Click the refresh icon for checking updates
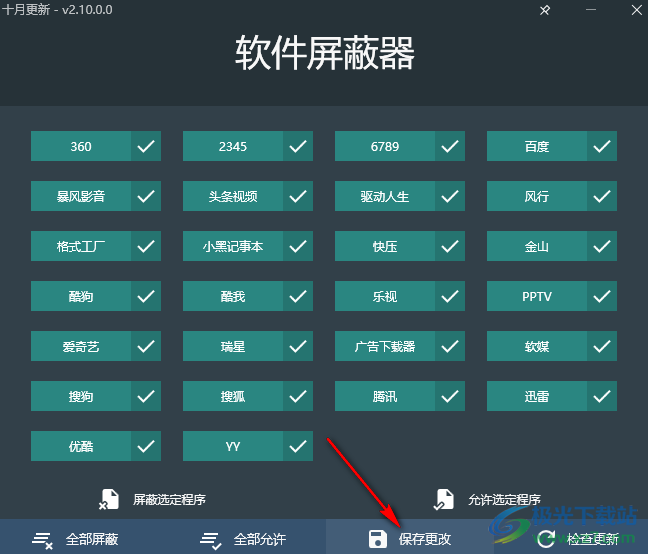This screenshot has height=554, width=648. [x=546, y=540]
